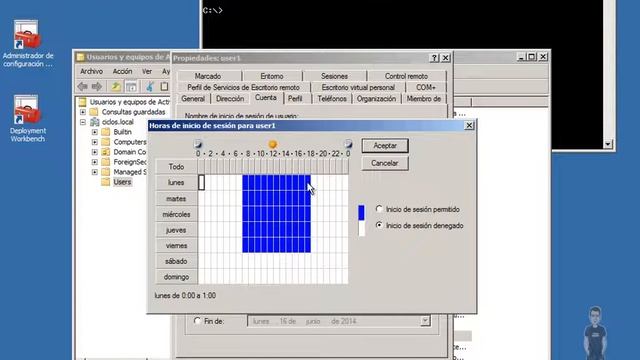Switch to the Control remoto tab
Viewport: 640px width, 360px height.
[406, 76]
